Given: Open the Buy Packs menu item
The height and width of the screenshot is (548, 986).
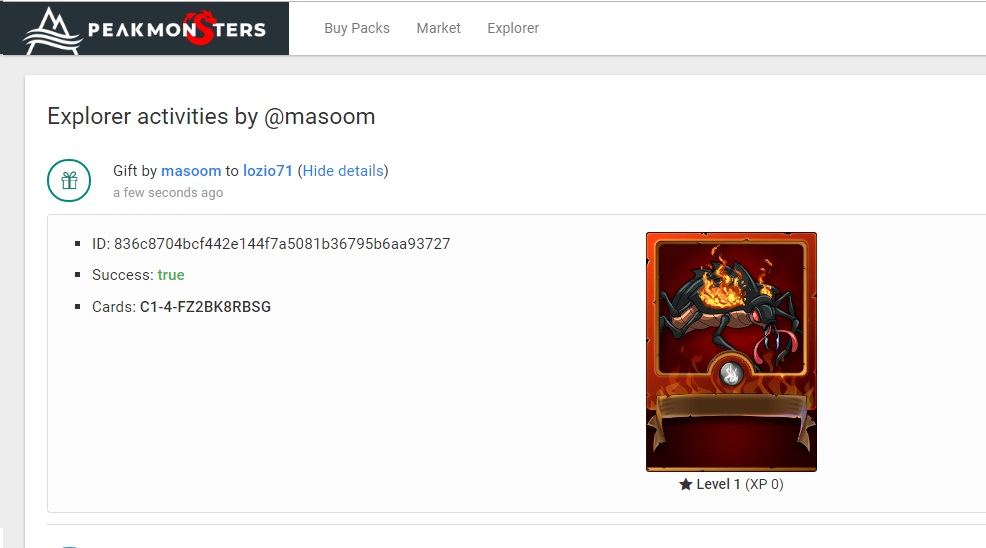Looking at the screenshot, I should 357,28.
